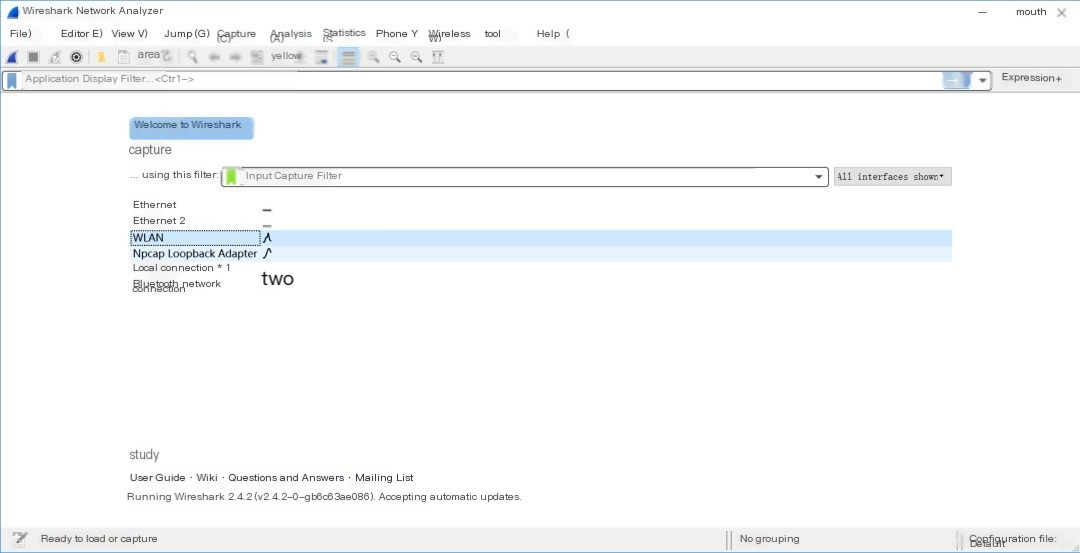
Task: Click the Welcome to Wireshark banner
Action: point(191,127)
